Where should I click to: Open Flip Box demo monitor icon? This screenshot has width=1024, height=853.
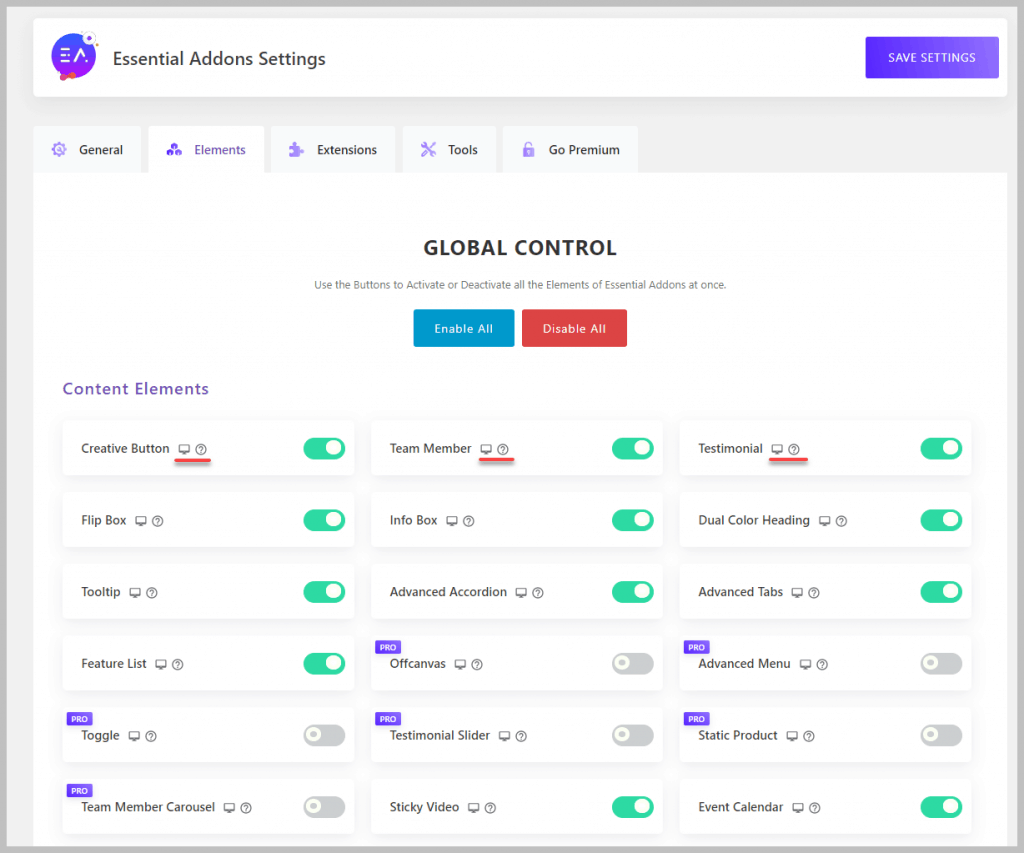(141, 521)
